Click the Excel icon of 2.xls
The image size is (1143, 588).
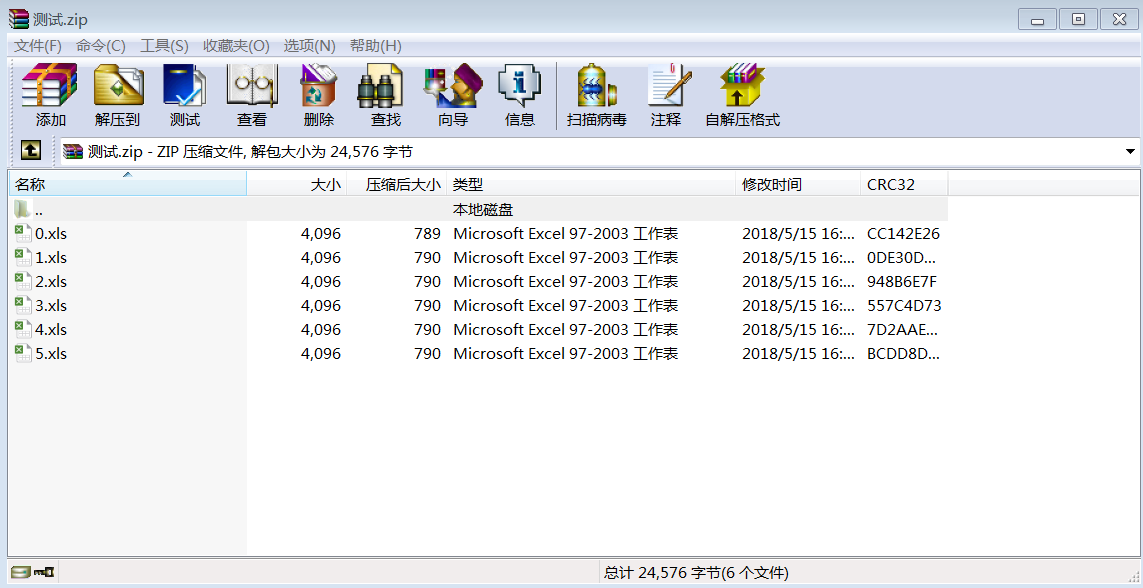[x=23, y=281]
